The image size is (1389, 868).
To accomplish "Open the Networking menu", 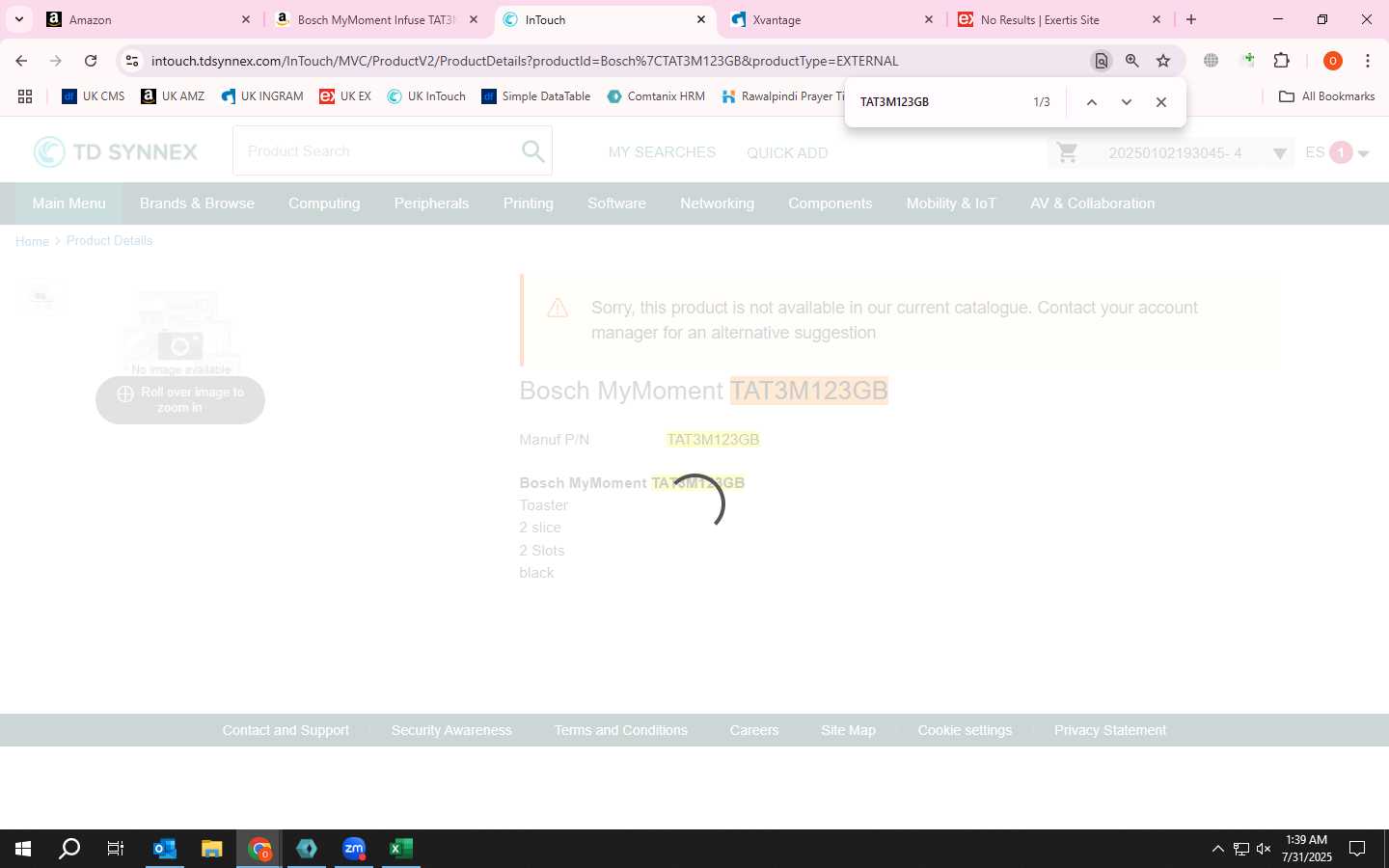I will [717, 203].
